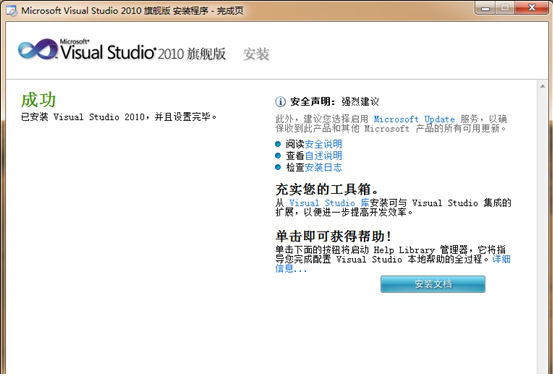Click the bullet beside 阅读安全说明

click(278, 144)
